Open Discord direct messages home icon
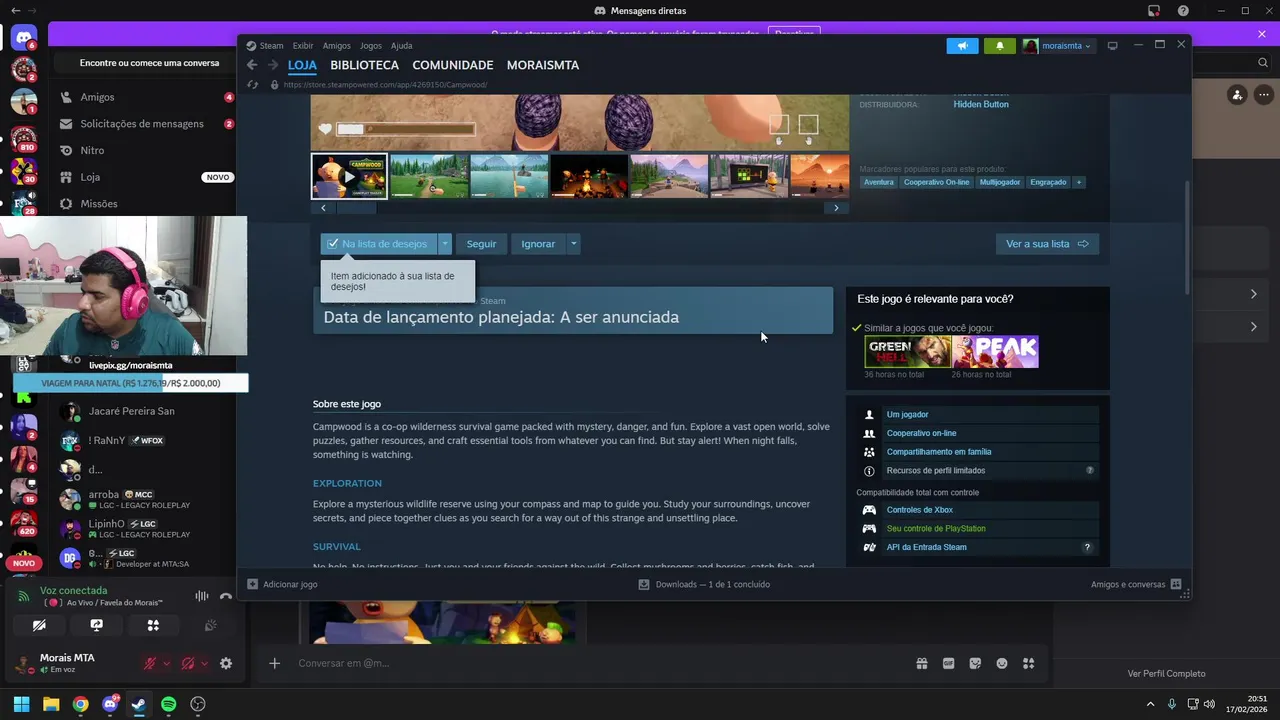The image size is (1280, 720). 24,39
